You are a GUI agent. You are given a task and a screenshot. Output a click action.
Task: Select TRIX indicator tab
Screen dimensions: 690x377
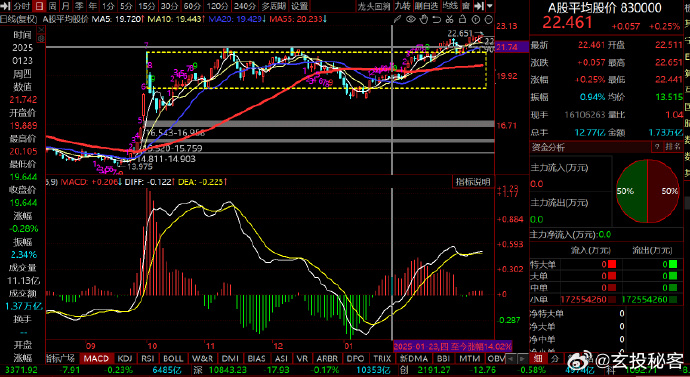click(x=382, y=359)
